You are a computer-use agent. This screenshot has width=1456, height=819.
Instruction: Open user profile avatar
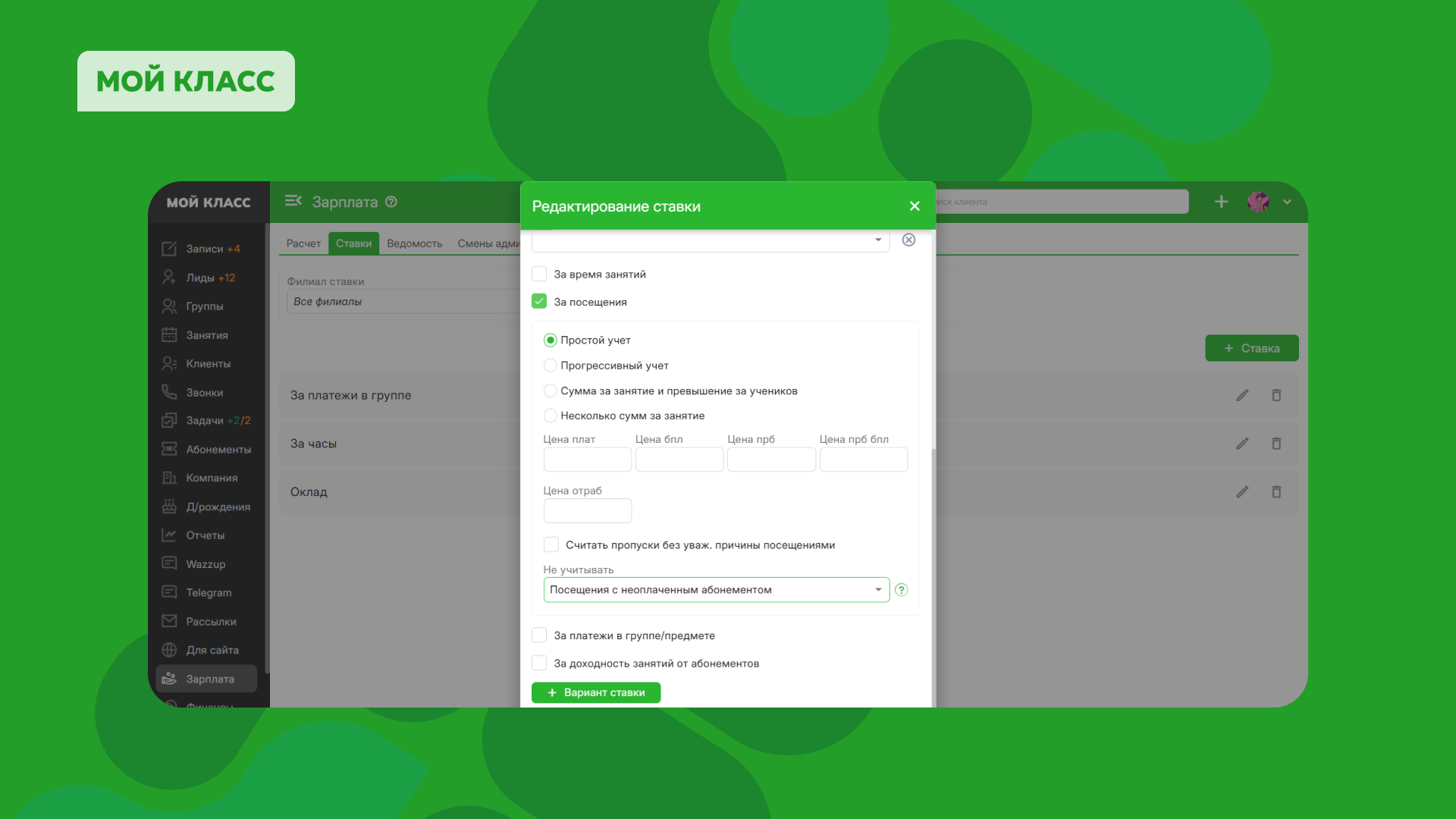[x=1258, y=202]
